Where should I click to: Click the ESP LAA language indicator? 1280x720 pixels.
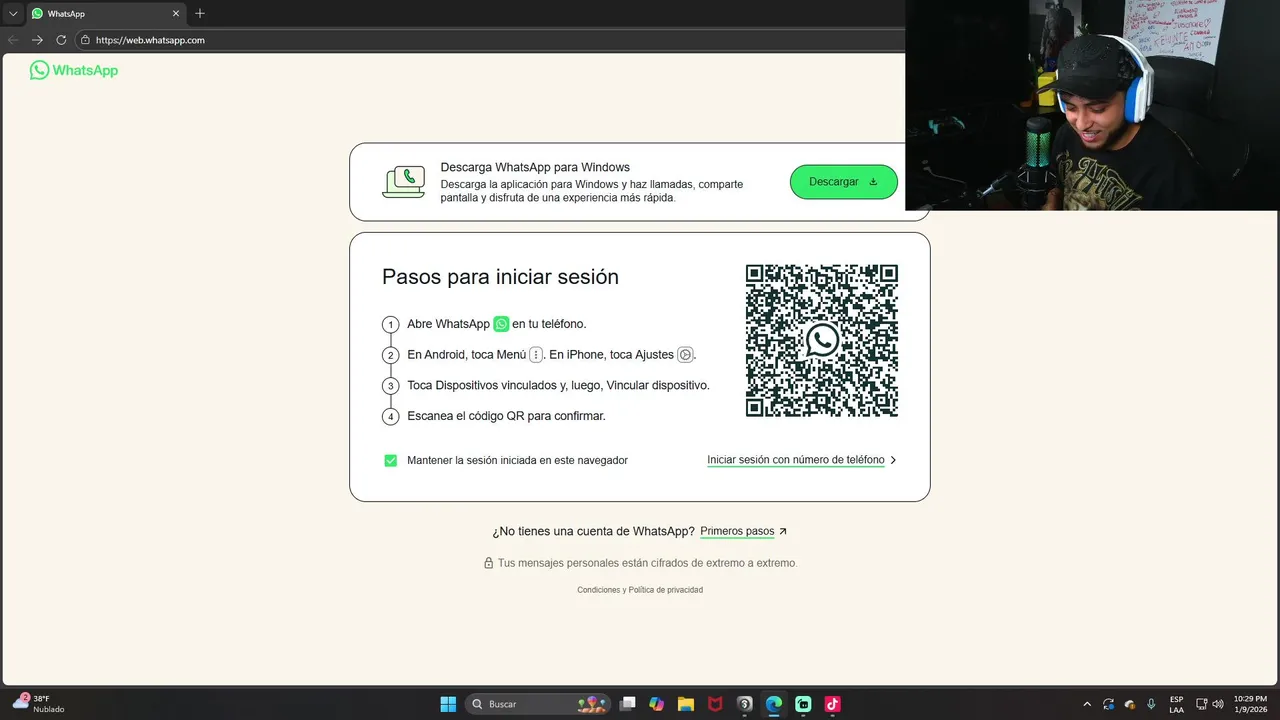point(1177,704)
